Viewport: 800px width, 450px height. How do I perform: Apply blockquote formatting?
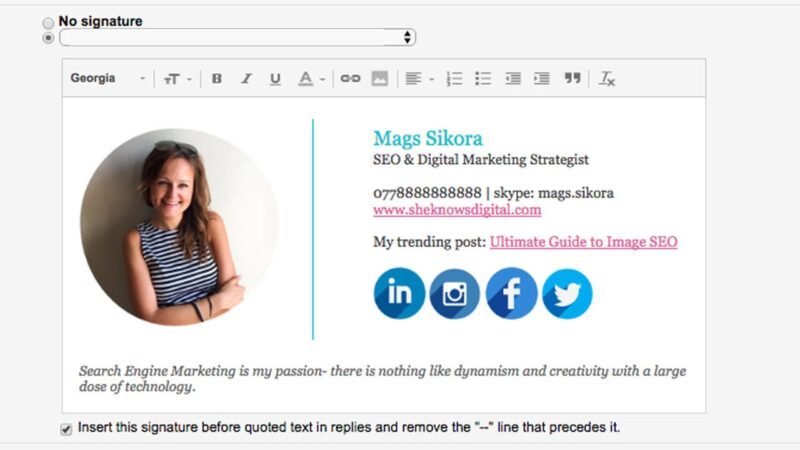coord(572,78)
